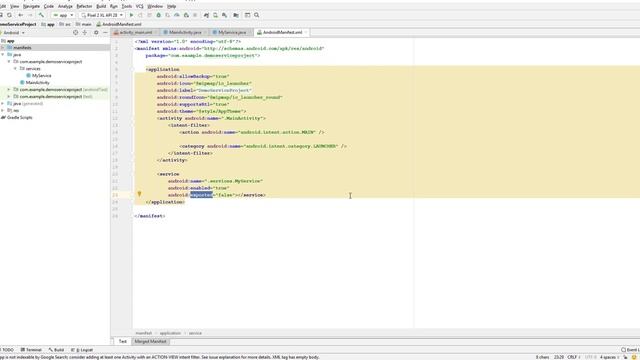Open the Terminal tool window
This screenshot has width=640, height=360.
click(x=31, y=350)
